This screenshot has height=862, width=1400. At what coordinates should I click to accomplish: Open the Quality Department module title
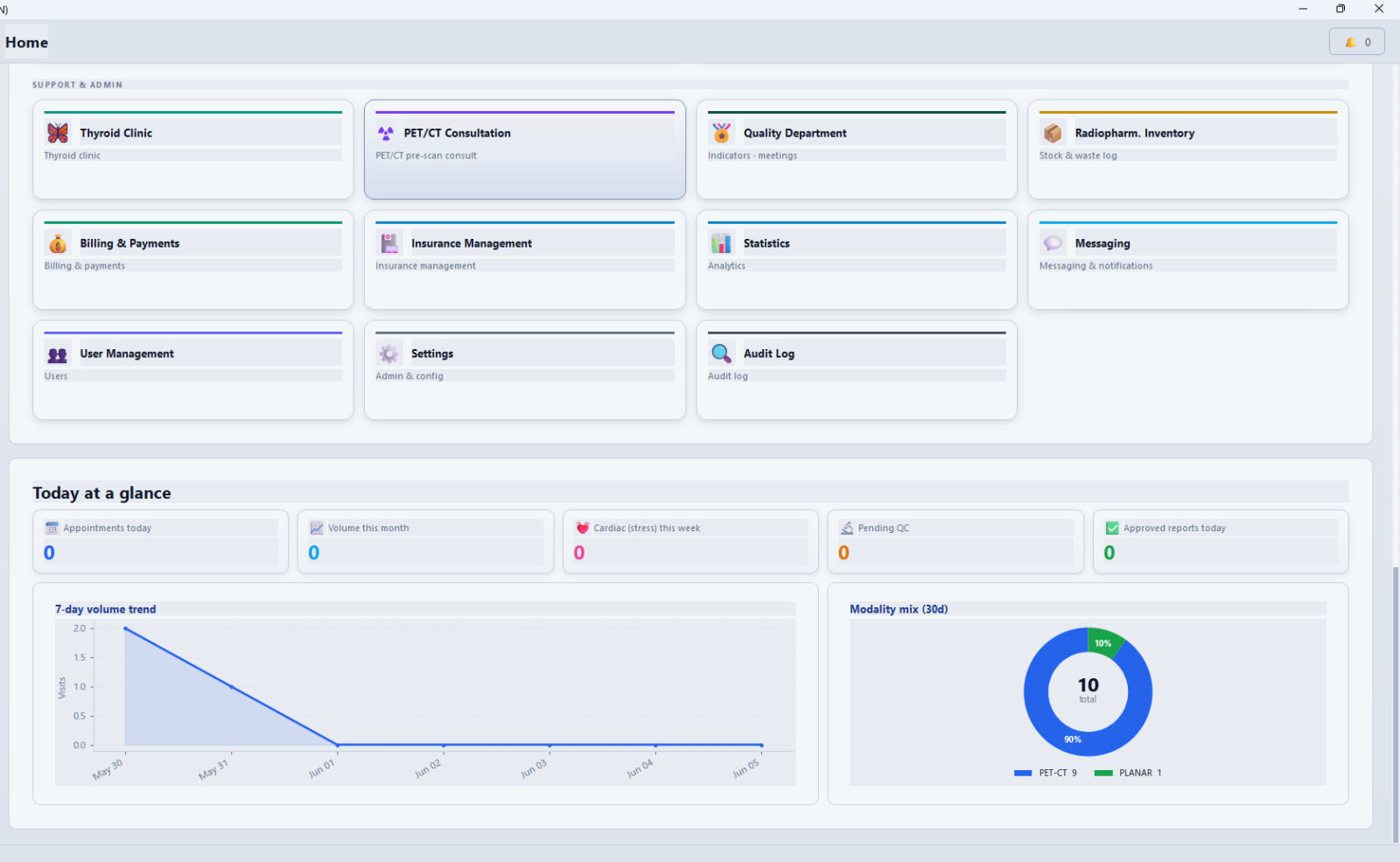point(795,133)
